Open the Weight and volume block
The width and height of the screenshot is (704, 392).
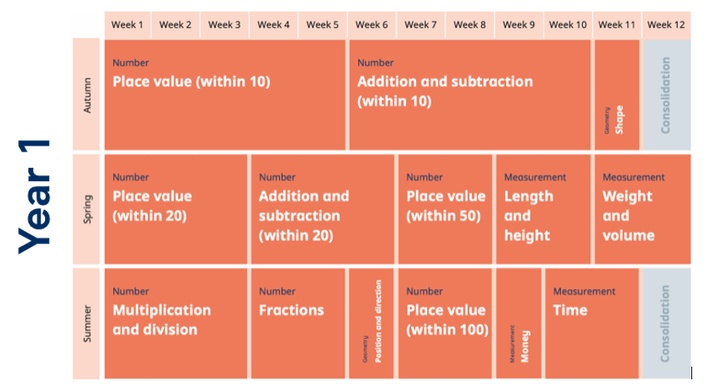pyautogui.click(x=642, y=209)
